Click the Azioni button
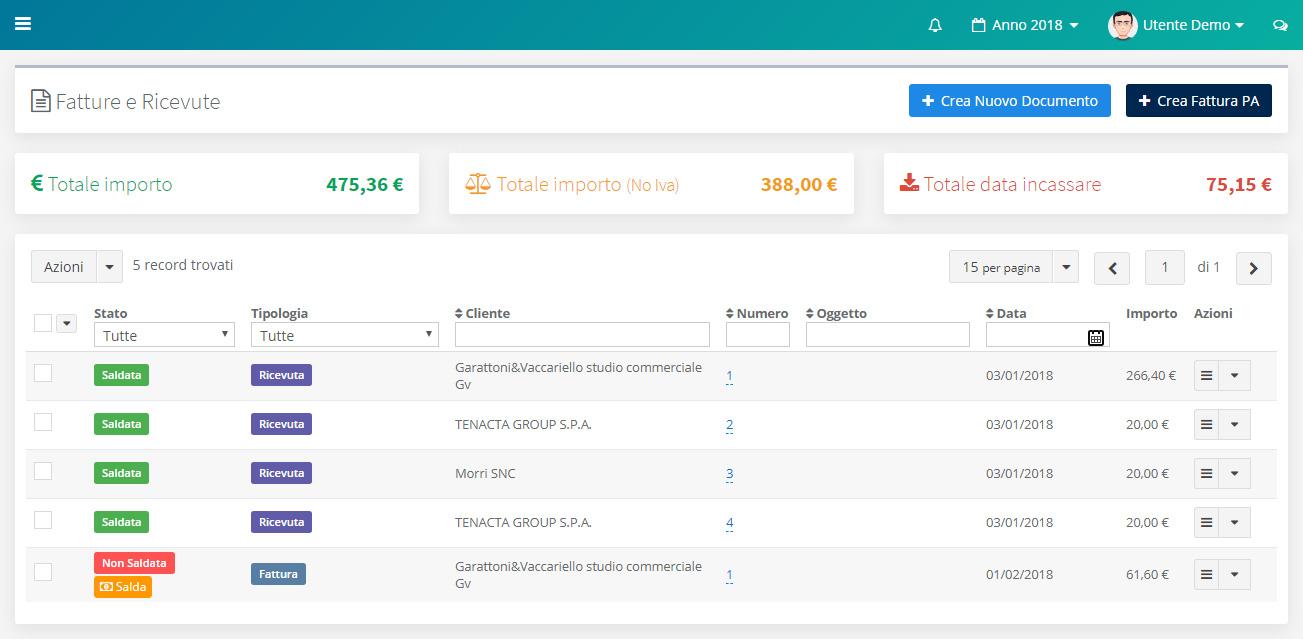 tap(64, 267)
